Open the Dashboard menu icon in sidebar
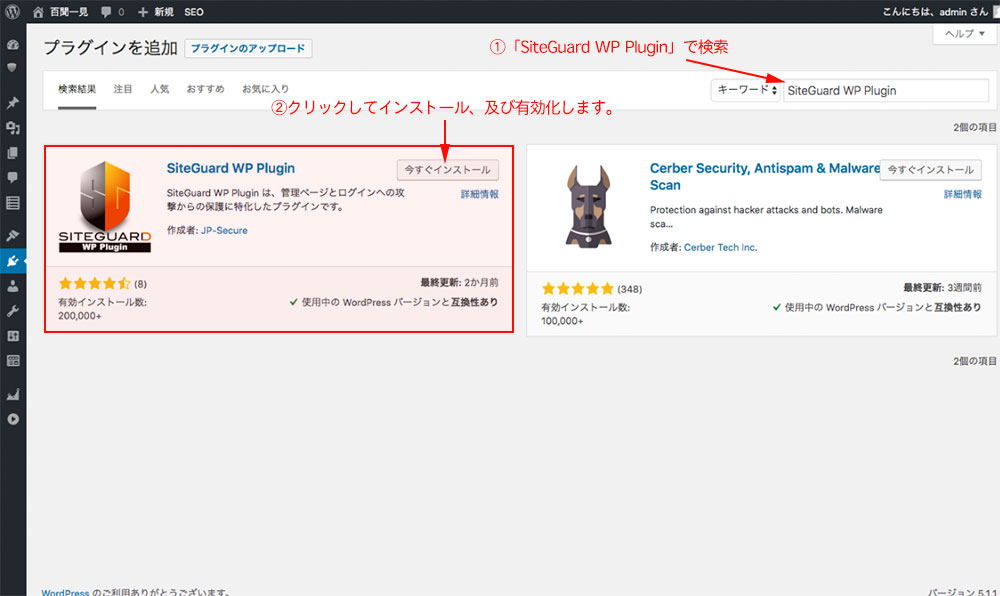This screenshot has height=596, width=1000. [x=13, y=44]
